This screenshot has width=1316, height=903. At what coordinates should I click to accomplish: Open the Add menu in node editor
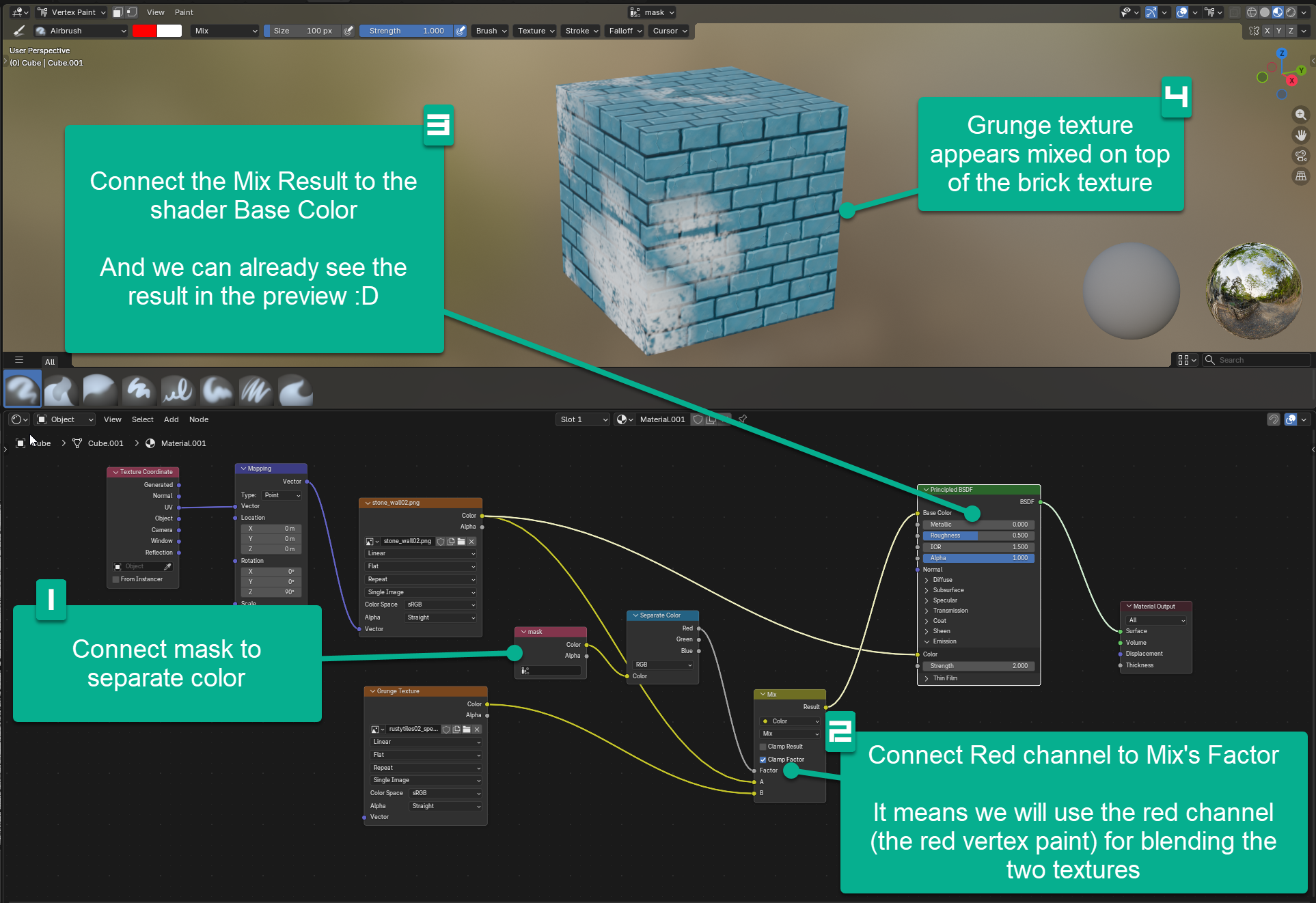click(x=171, y=419)
